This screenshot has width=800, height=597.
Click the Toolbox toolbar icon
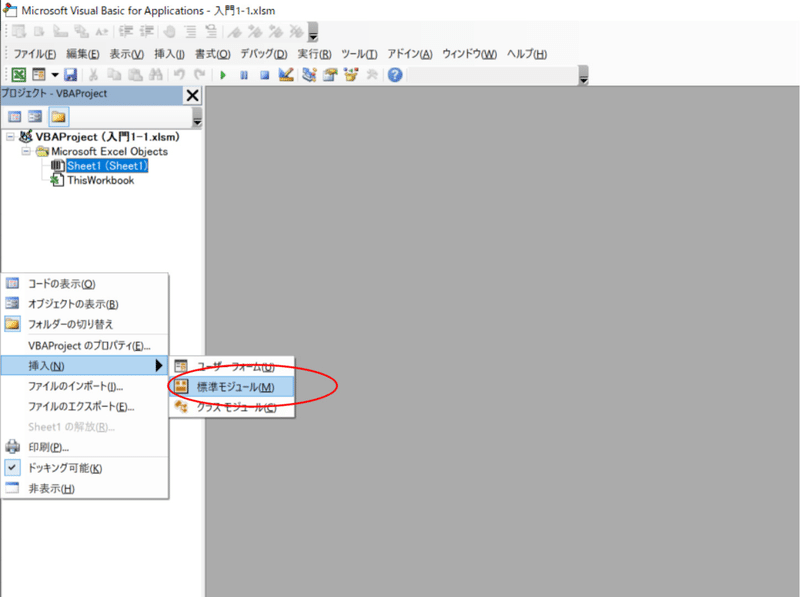point(372,75)
